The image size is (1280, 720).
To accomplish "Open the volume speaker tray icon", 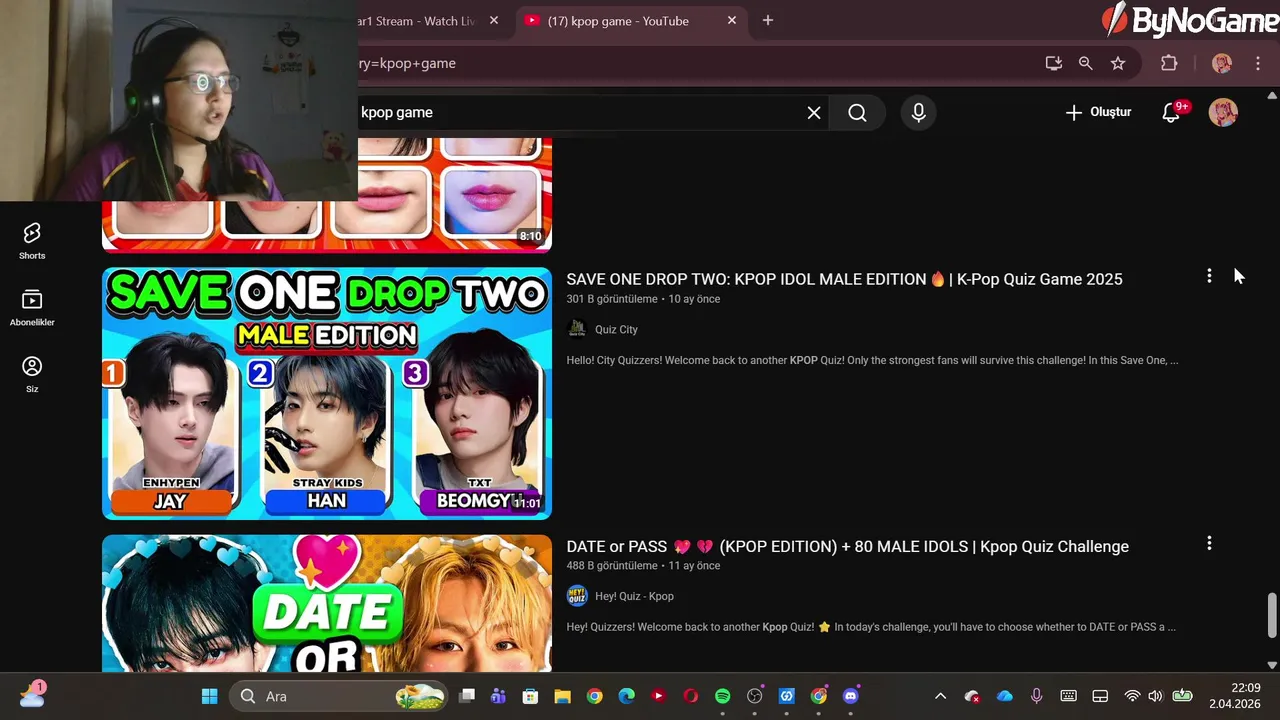I will tap(1156, 696).
